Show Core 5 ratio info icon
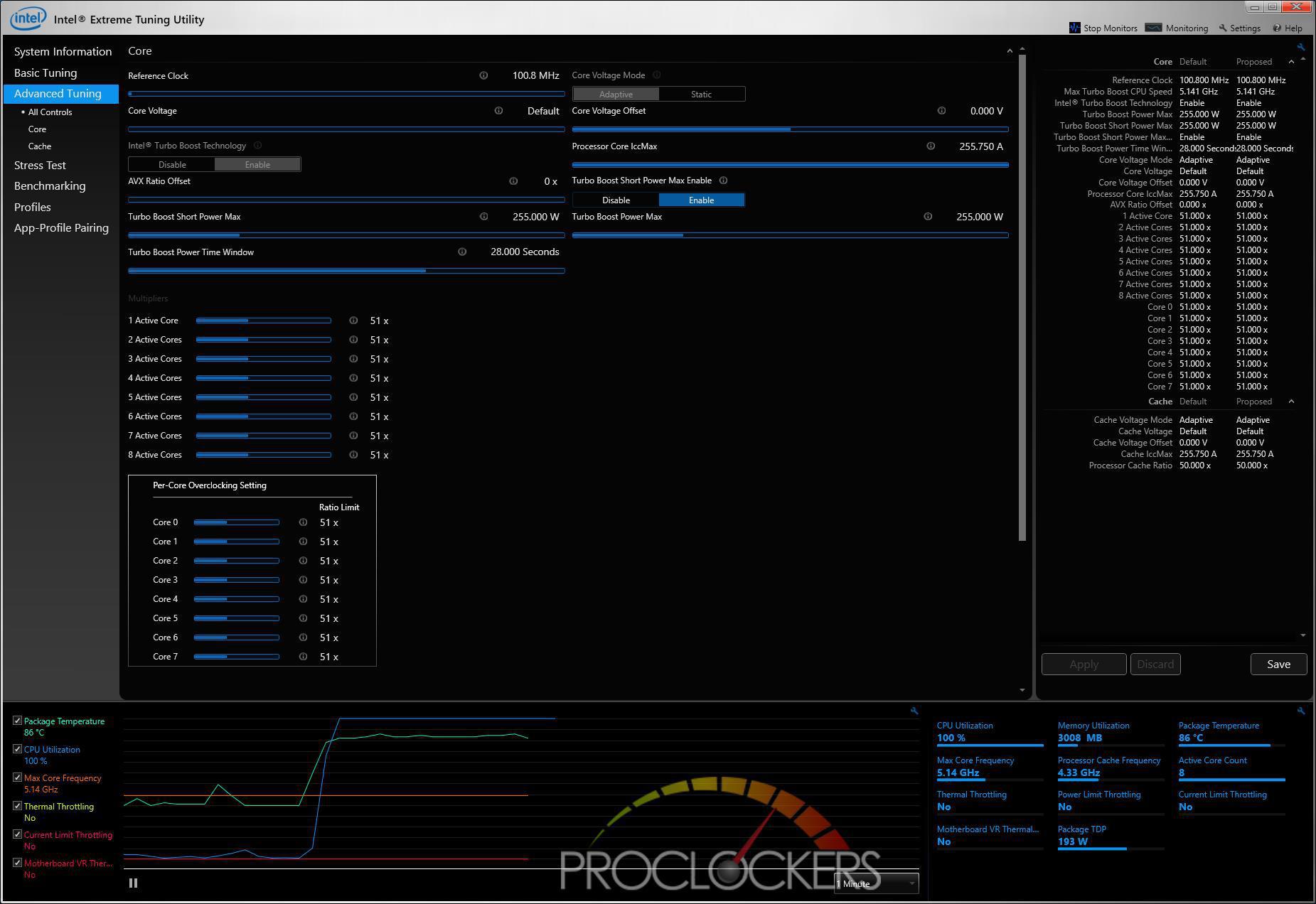 click(x=303, y=618)
